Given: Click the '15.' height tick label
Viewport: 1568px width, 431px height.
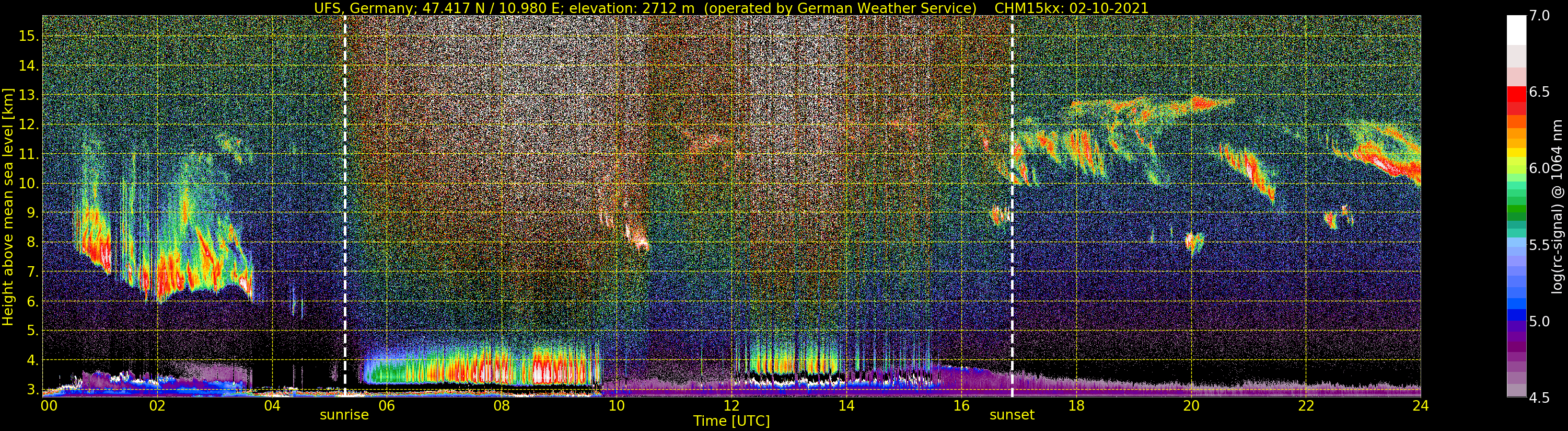Looking at the screenshot, I should click(29, 36).
